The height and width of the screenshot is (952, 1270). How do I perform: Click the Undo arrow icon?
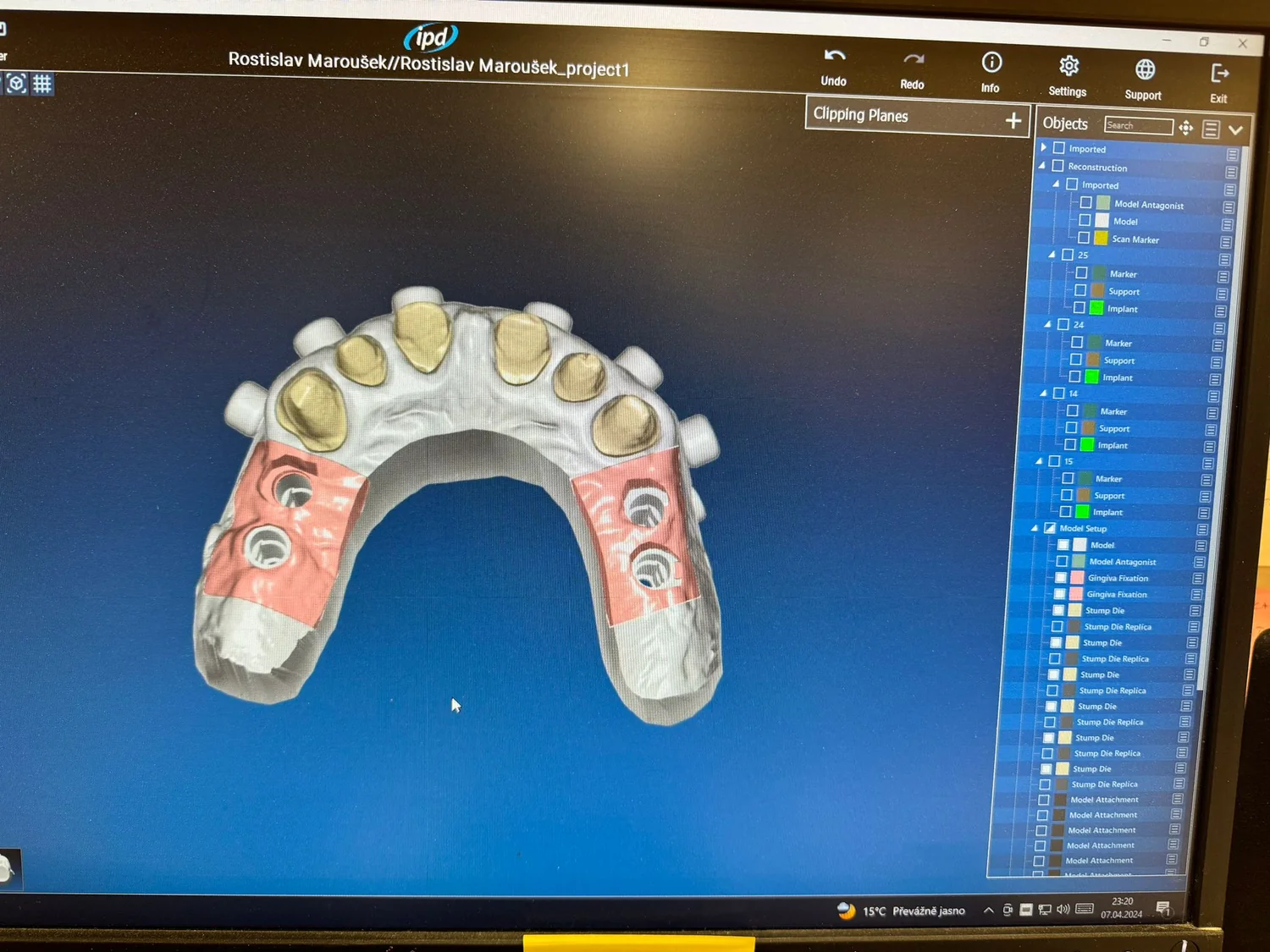[x=835, y=56]
